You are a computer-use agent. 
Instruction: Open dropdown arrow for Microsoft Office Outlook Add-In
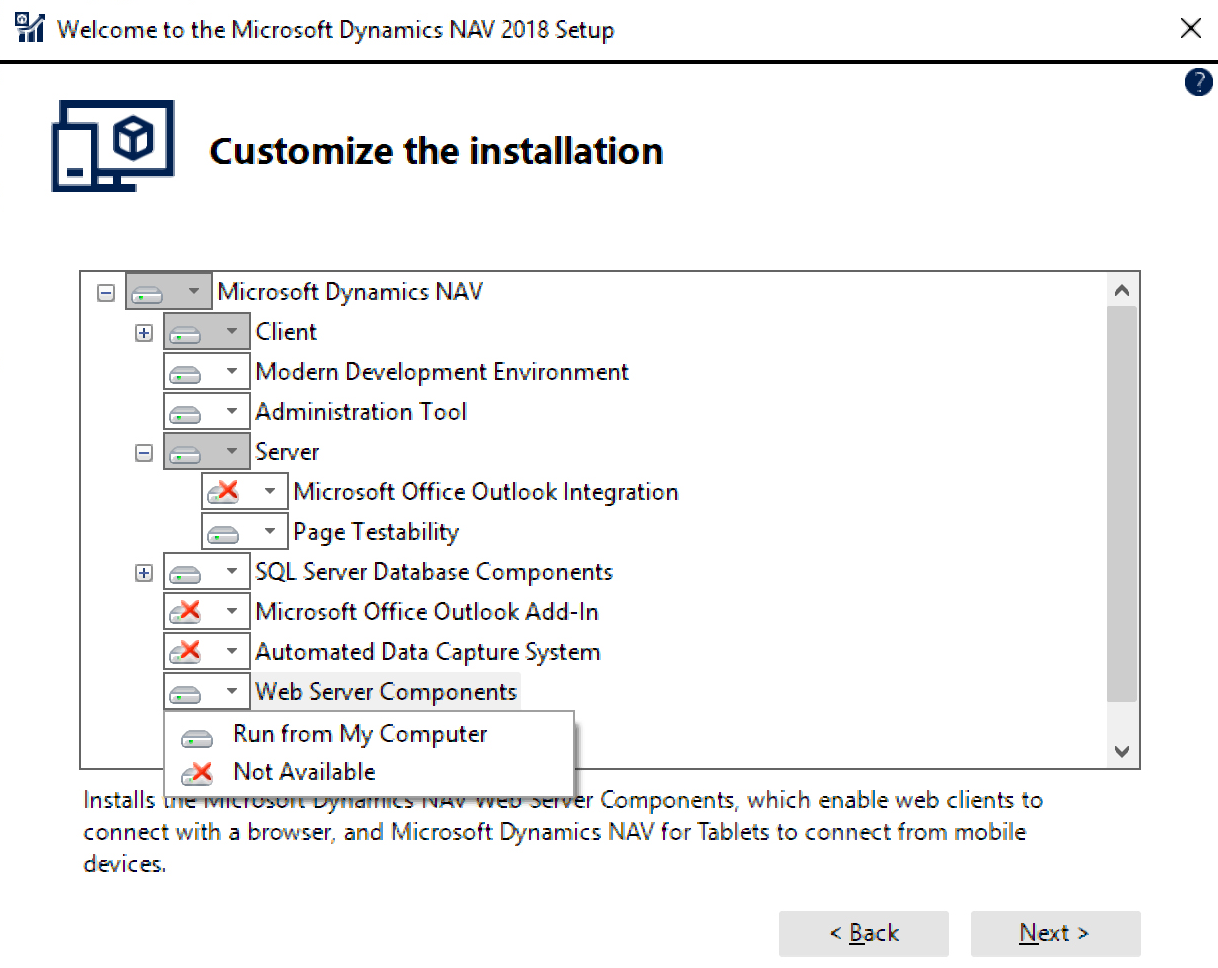(232, 612)
